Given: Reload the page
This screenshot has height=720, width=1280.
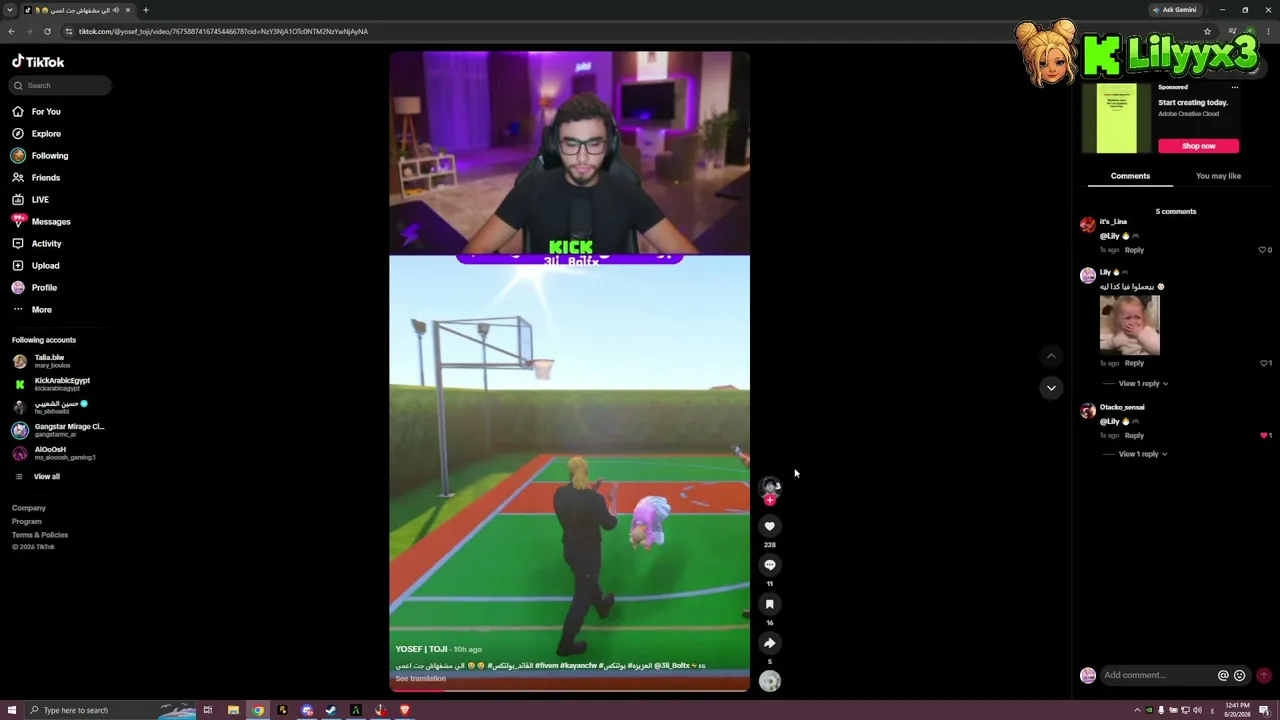Looking at the screenshot, I should coord(47,31).
